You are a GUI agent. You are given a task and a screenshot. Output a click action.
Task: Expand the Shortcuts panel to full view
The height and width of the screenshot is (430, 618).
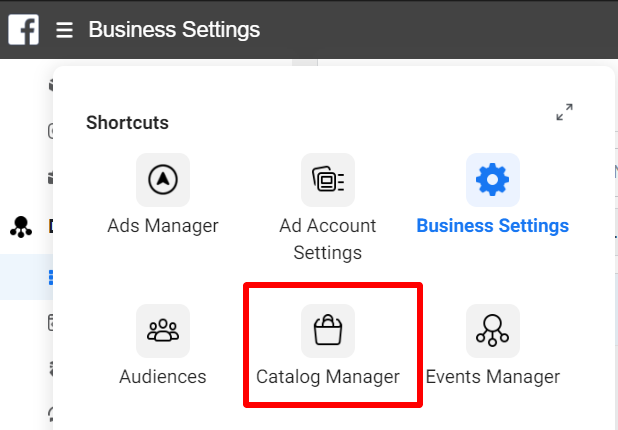point(564,112)
